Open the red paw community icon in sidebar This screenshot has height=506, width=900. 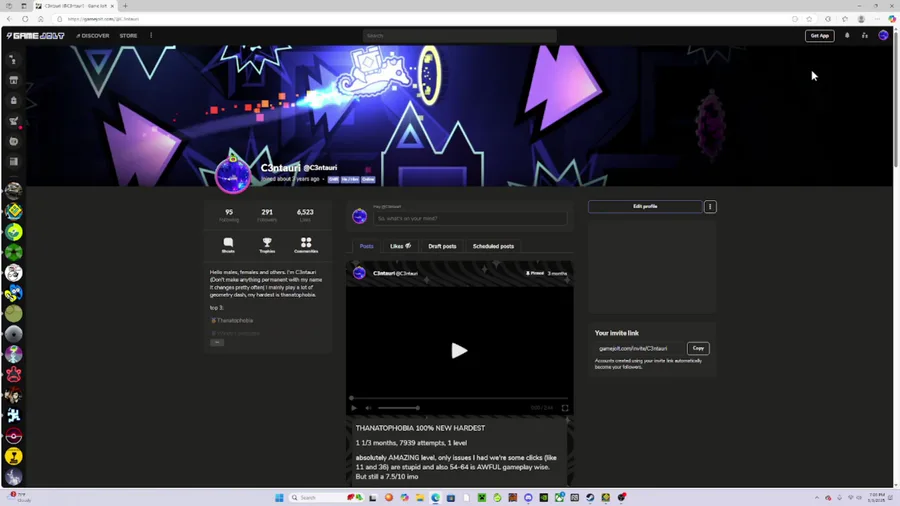tap(14, 375)
